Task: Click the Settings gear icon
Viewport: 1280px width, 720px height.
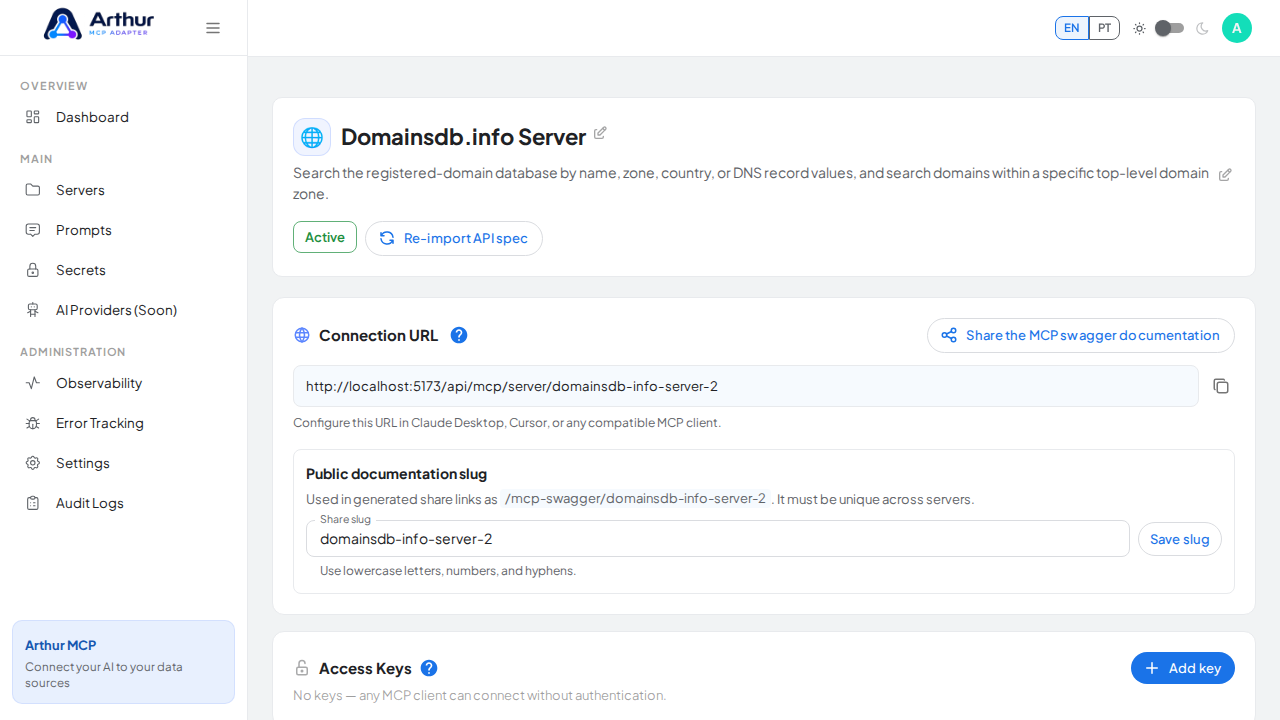Action: [33, 463]
